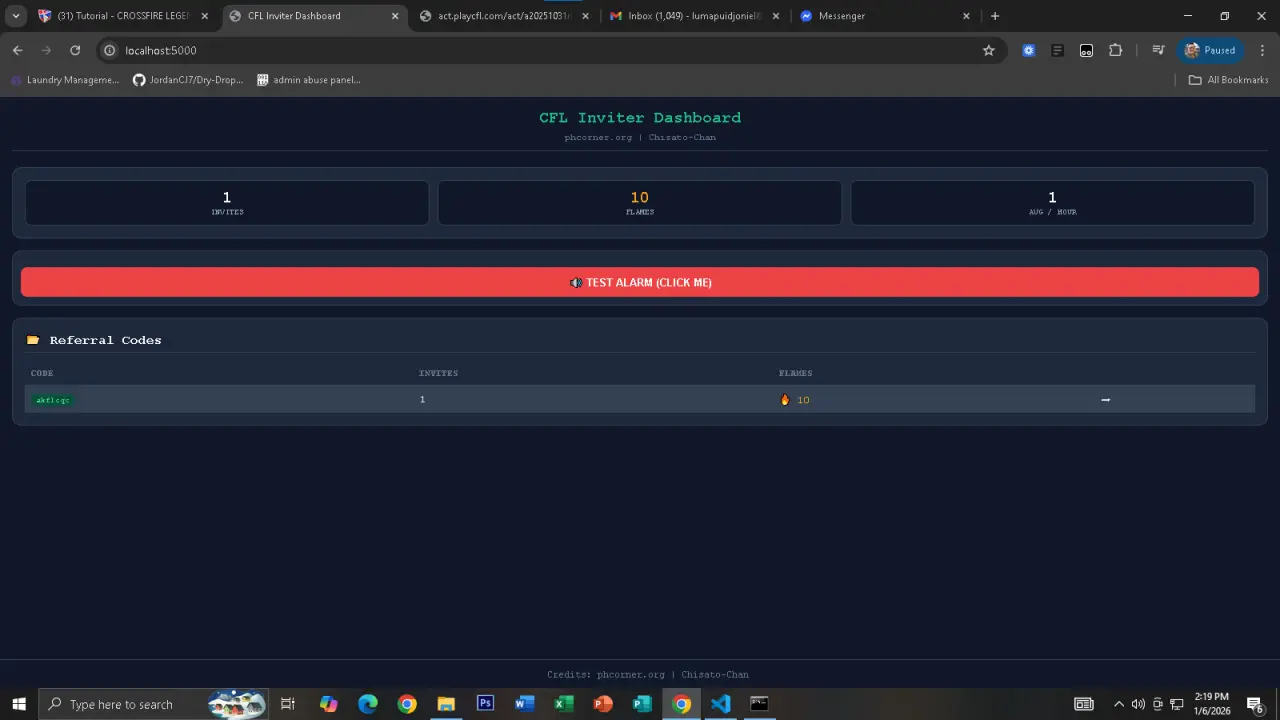Click the Avg / Hour stat card
Screen dimensions: 1280x720
coord(1052,203)
